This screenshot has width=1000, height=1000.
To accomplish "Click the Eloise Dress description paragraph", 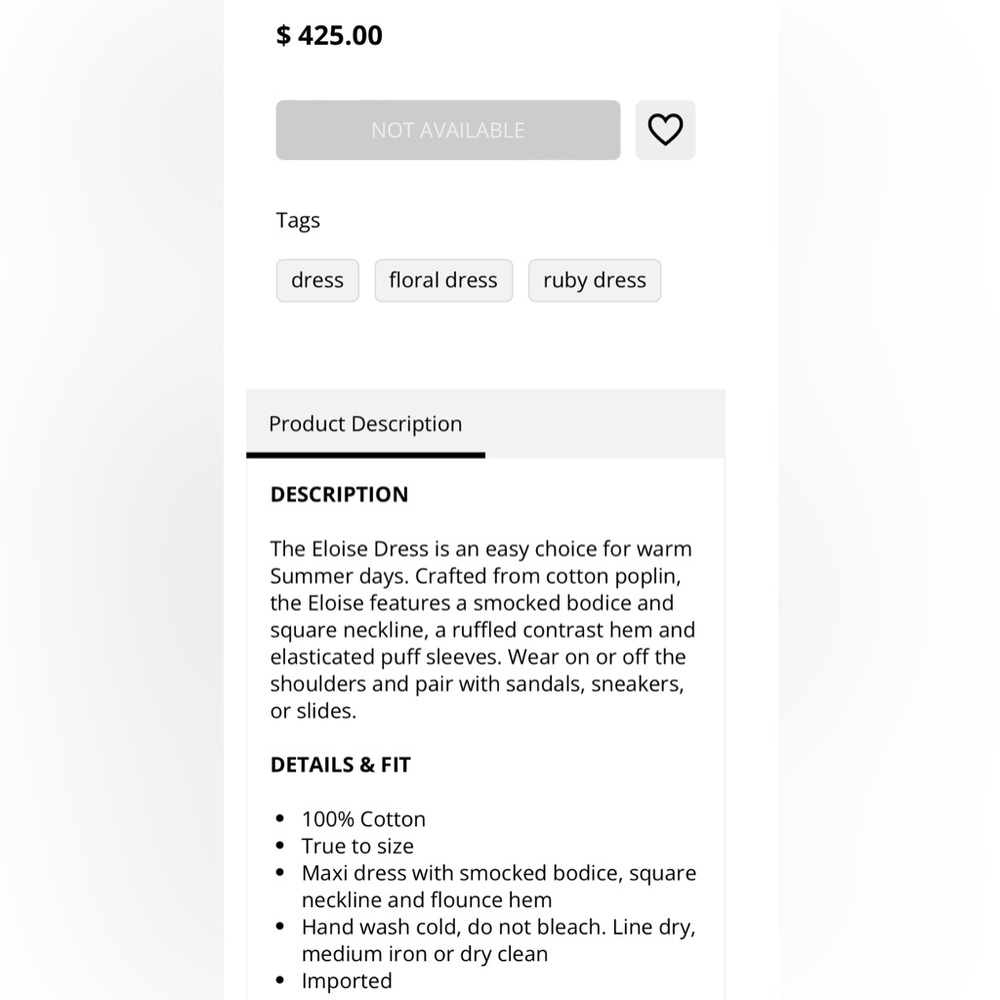I will click(483, 629).
